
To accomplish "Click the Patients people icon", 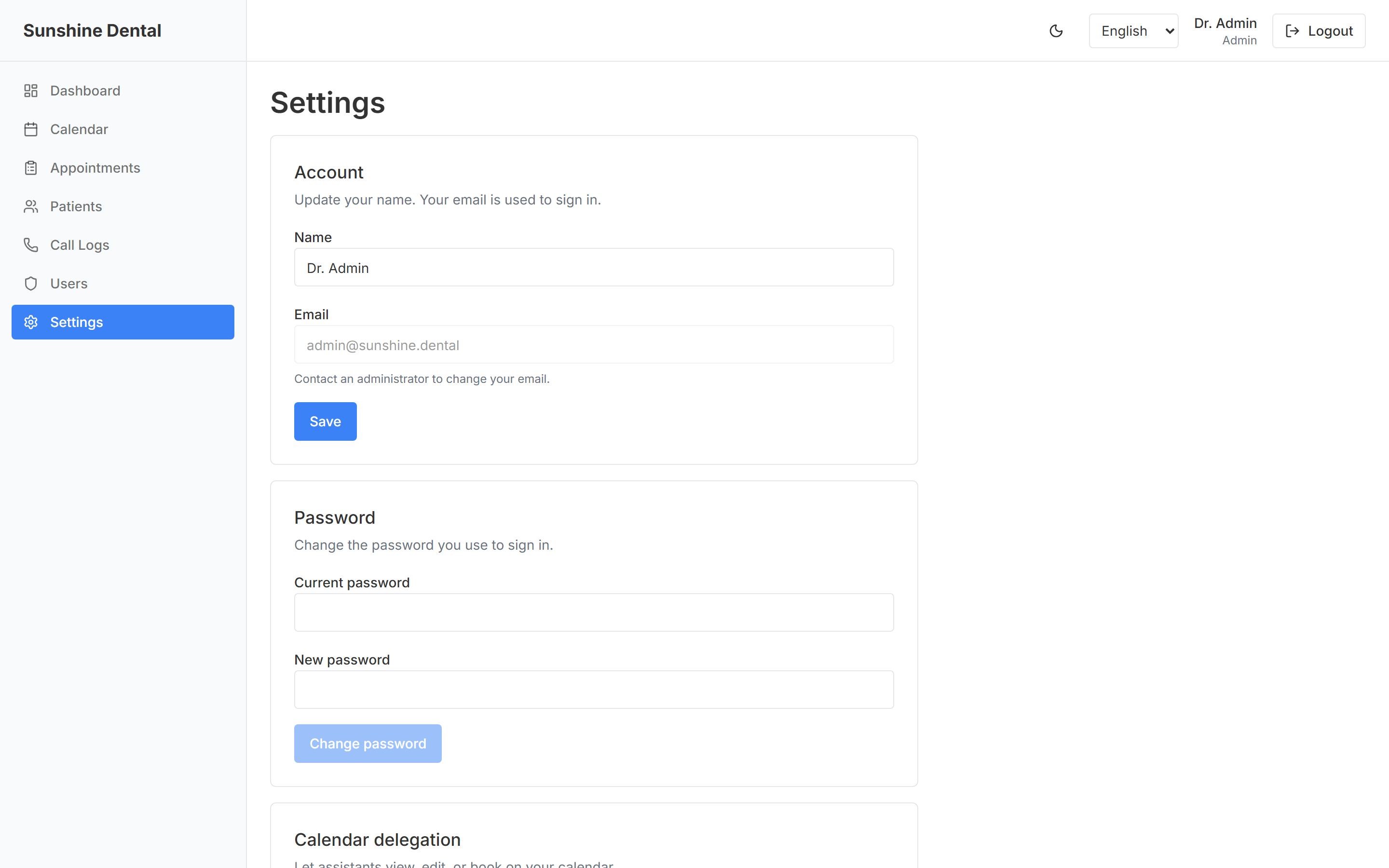I will click(31, 207).
